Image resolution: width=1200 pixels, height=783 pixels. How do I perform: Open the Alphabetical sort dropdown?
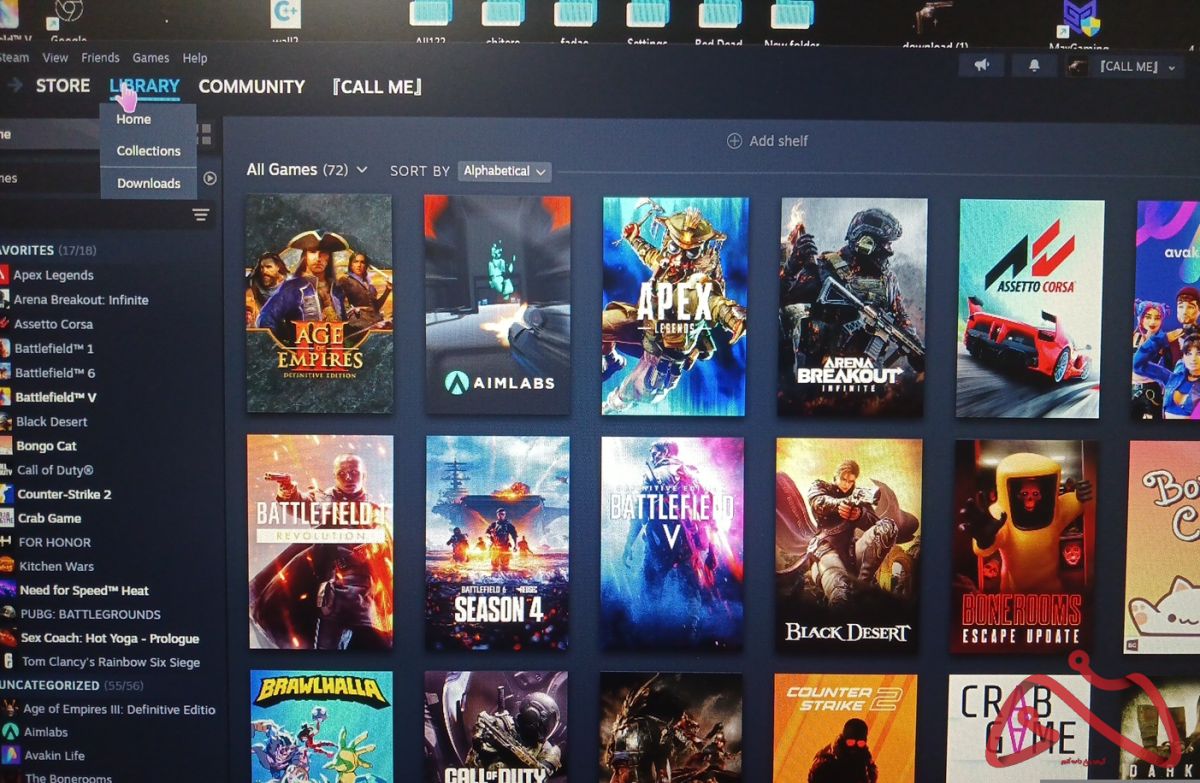pyautogui.click(x=505, y=171)
